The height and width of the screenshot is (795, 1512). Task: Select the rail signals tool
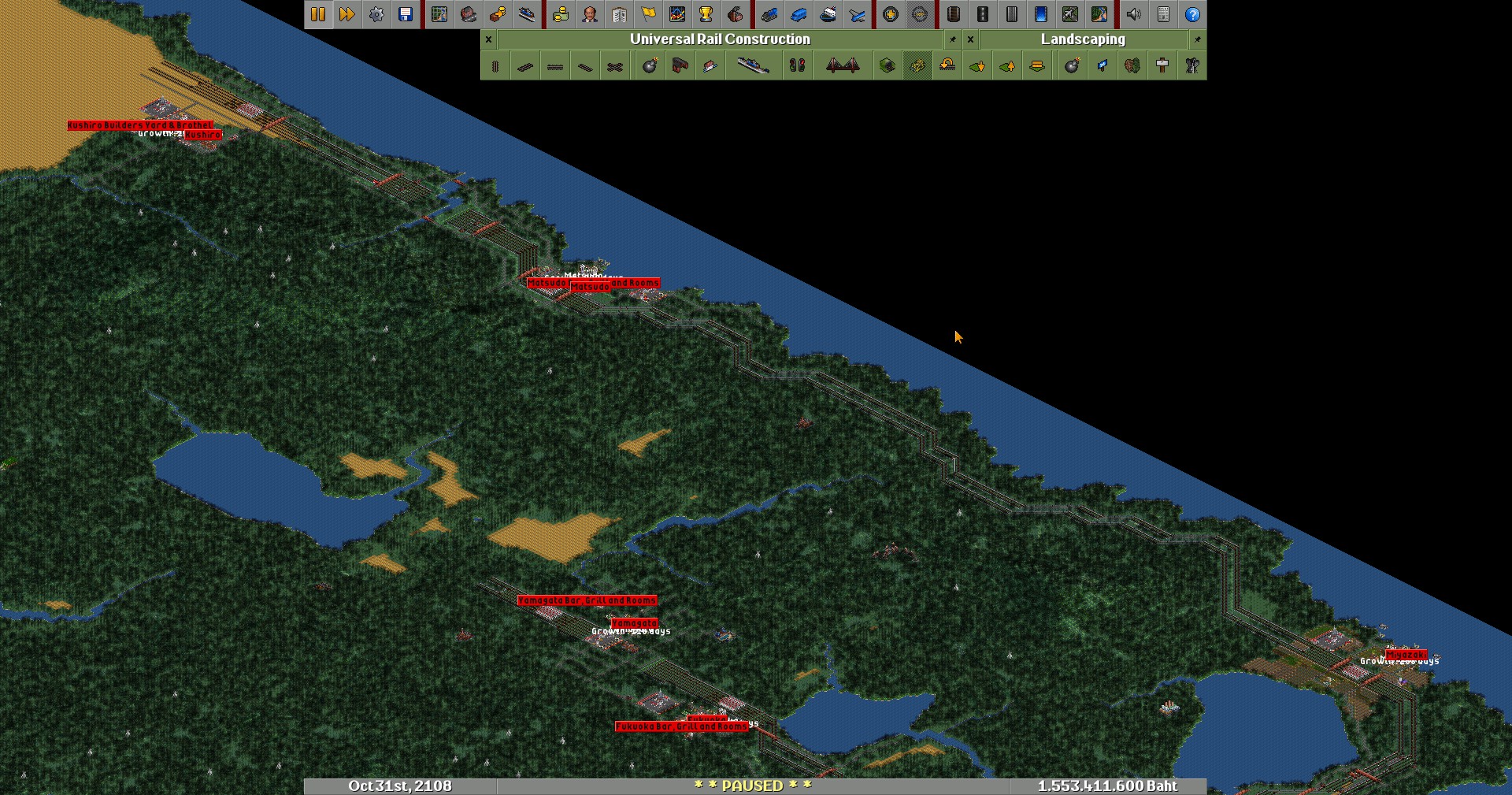coord(797,66)
